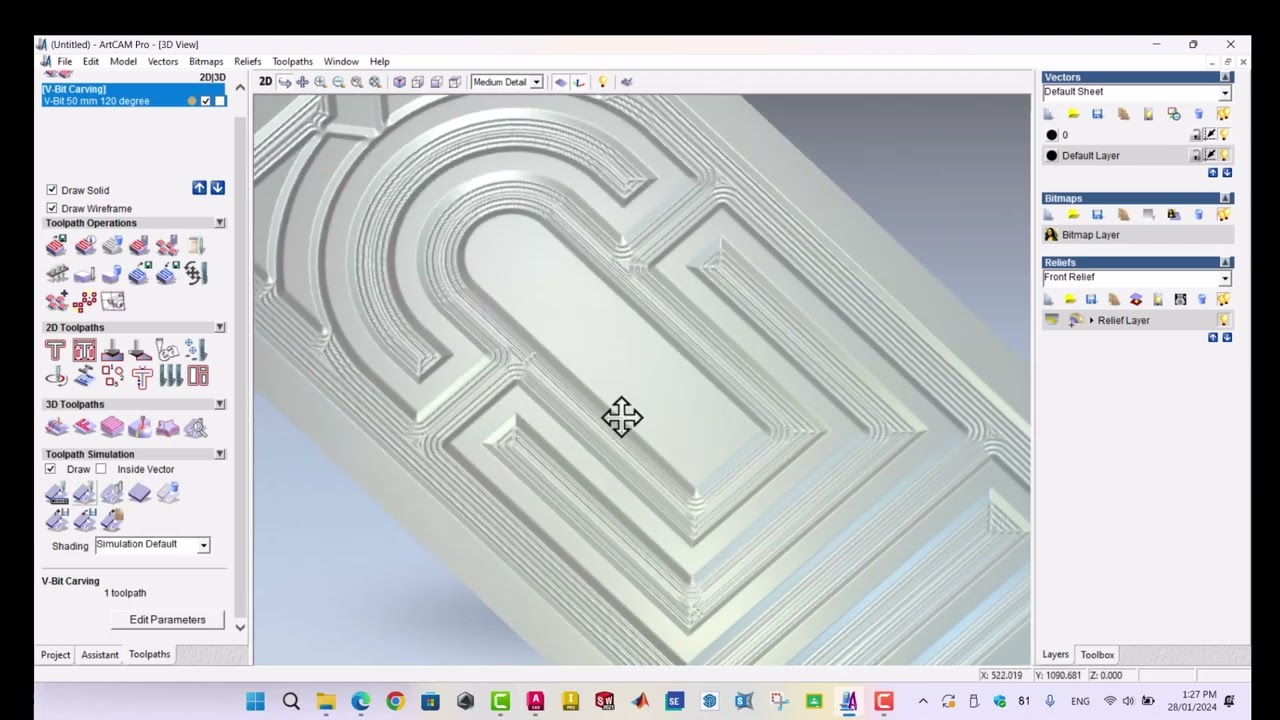Toggle the origin axes display icon

click(x=579, y=82)
